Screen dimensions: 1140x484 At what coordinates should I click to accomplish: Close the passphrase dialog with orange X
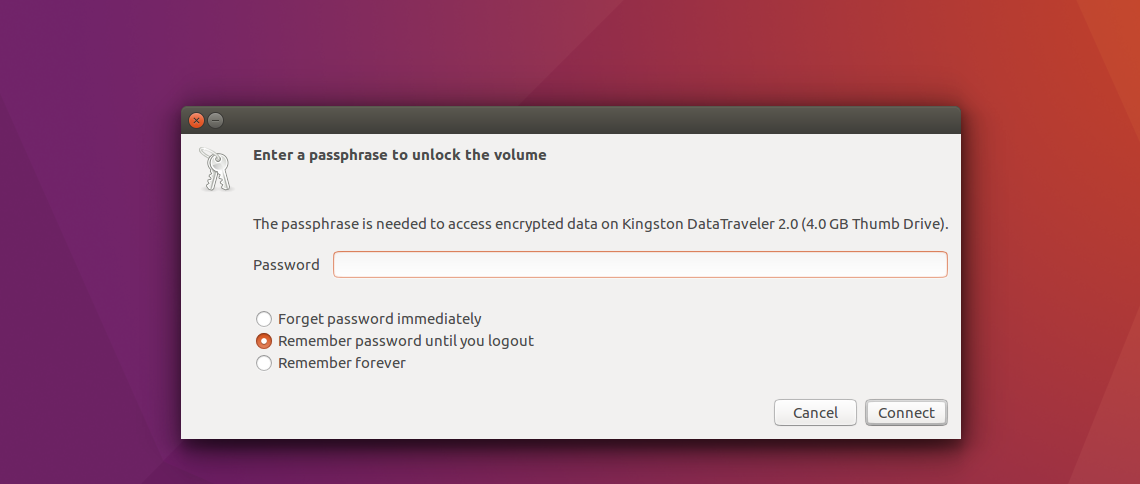click(x=196, y=121)
